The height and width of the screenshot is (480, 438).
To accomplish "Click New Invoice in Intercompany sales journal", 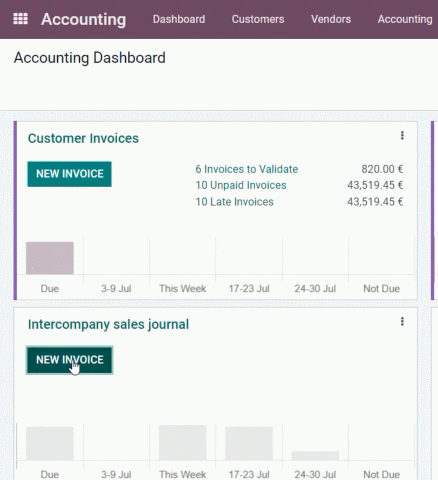I will point(69,360).
